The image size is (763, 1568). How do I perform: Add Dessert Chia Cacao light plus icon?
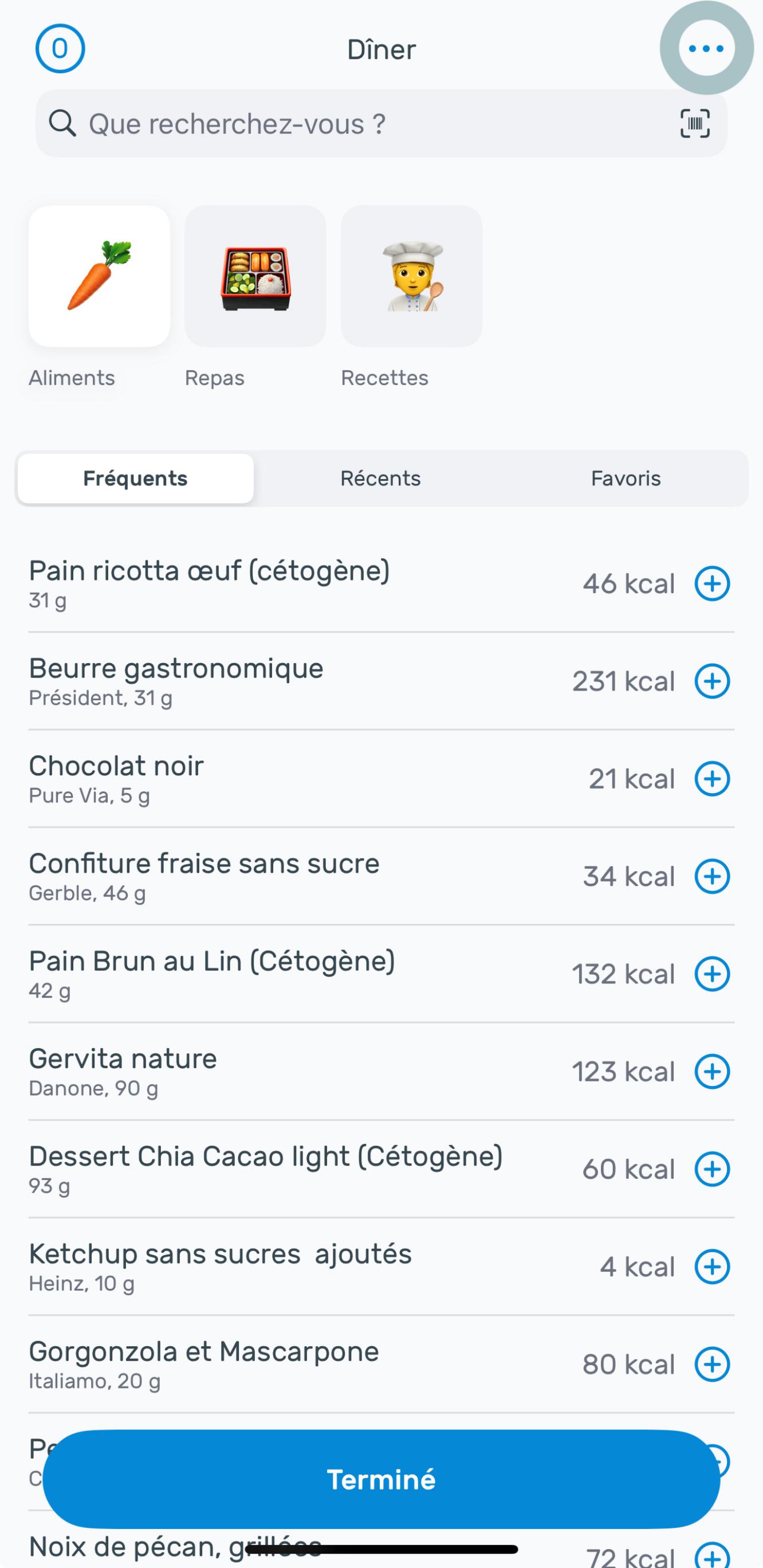[x=712, y=1169]
